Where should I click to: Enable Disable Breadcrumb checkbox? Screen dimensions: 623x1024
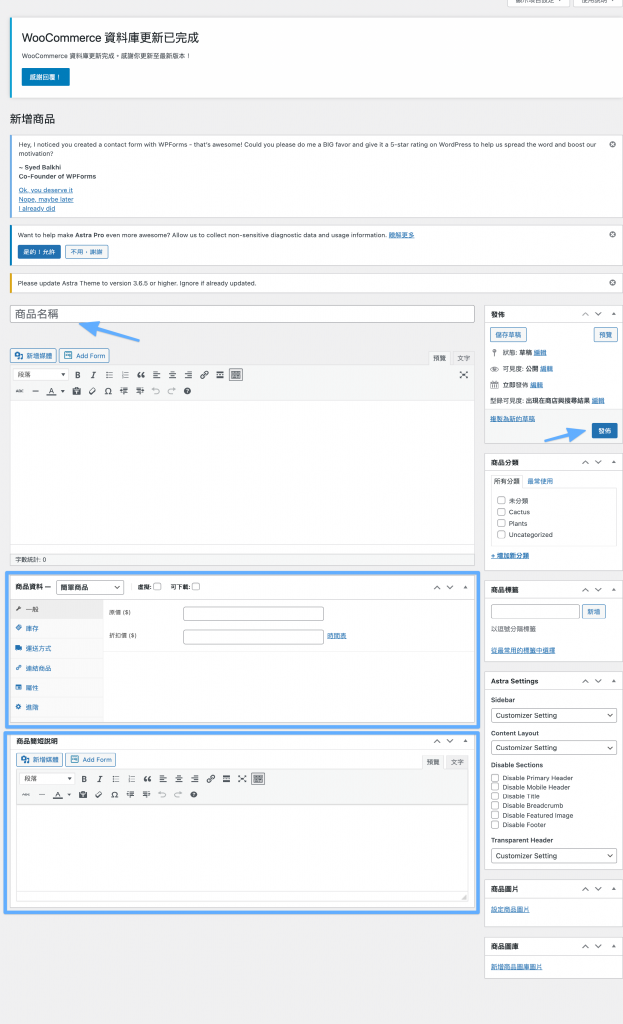[495, 805]
